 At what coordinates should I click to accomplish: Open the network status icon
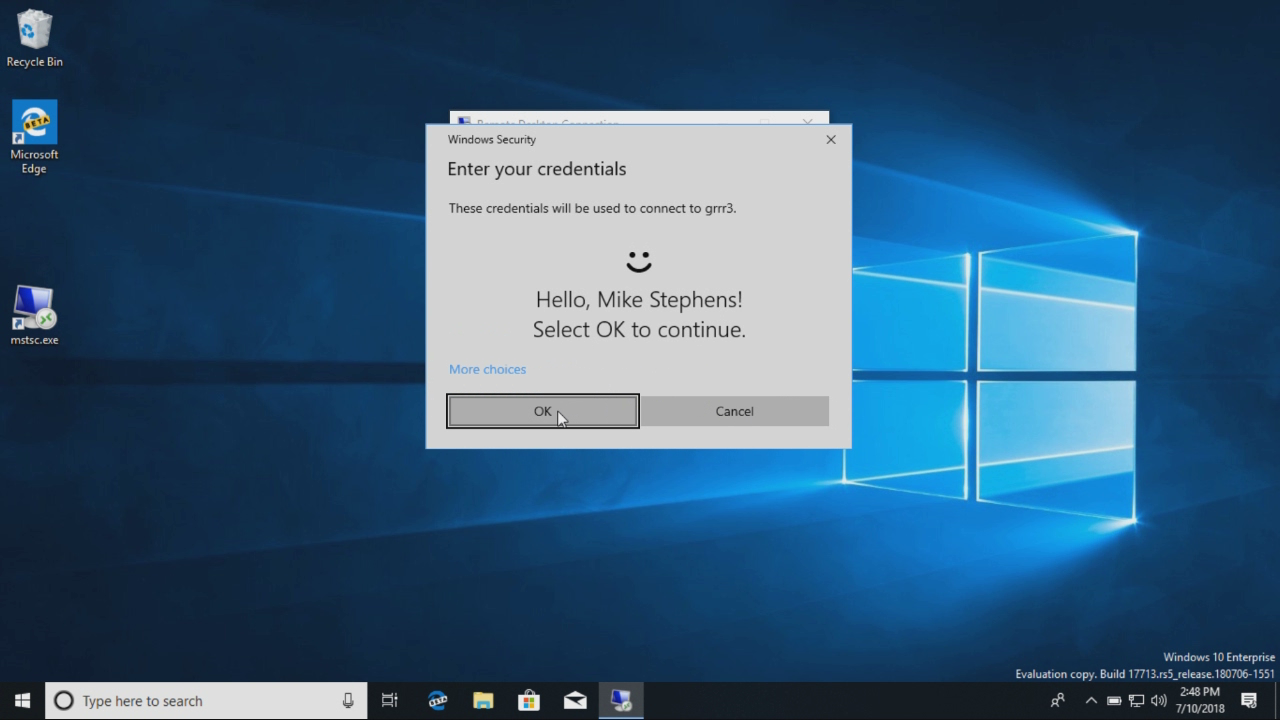coord(1137,701)
